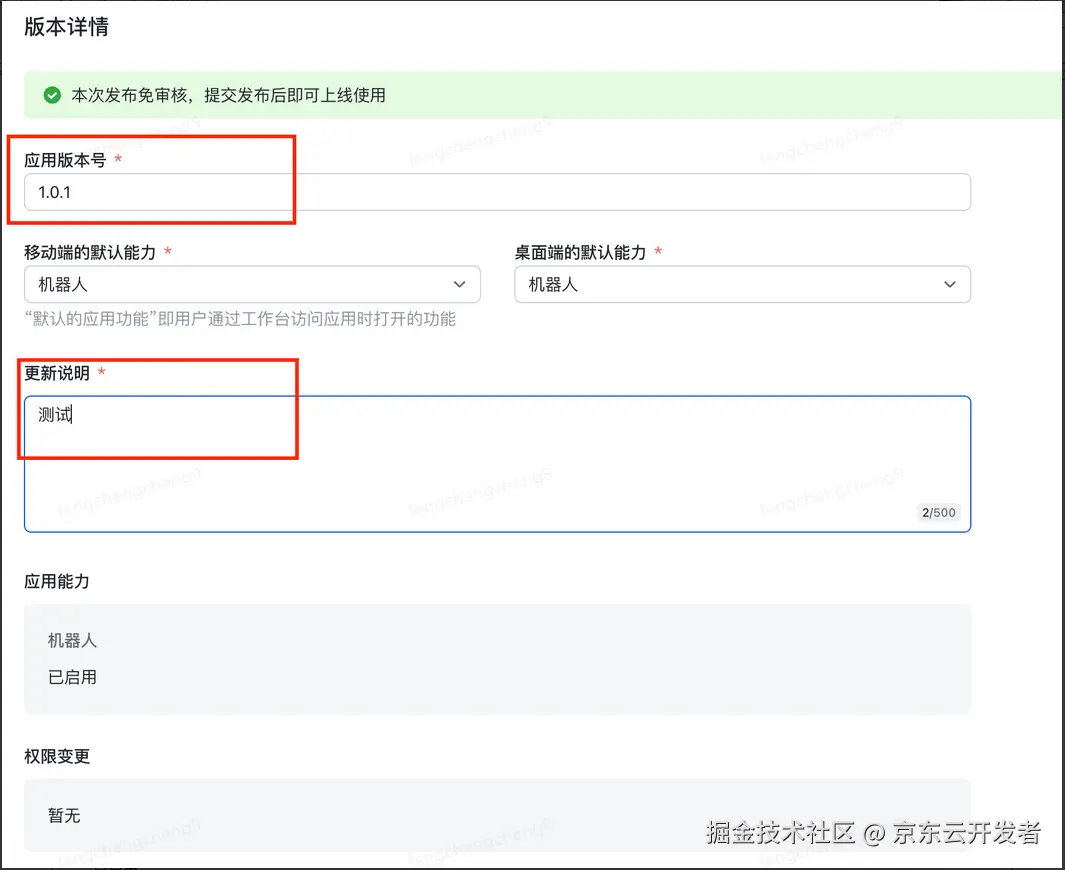This screenshot has width=1065, height=870.
Task: Click the audit-free notice text in green banner
Action: click(x=228, y=94)
